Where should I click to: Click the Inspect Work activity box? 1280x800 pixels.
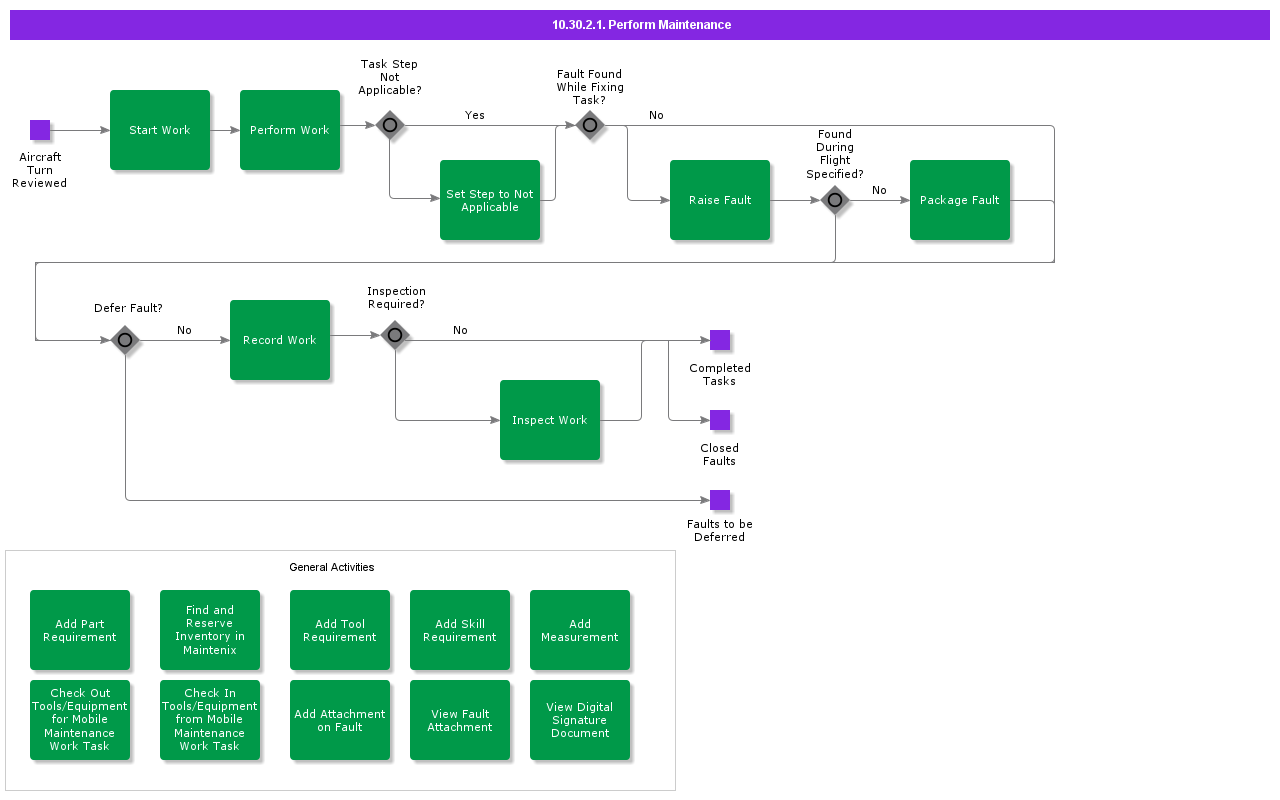pyautogui.click(x=550, y=420)
